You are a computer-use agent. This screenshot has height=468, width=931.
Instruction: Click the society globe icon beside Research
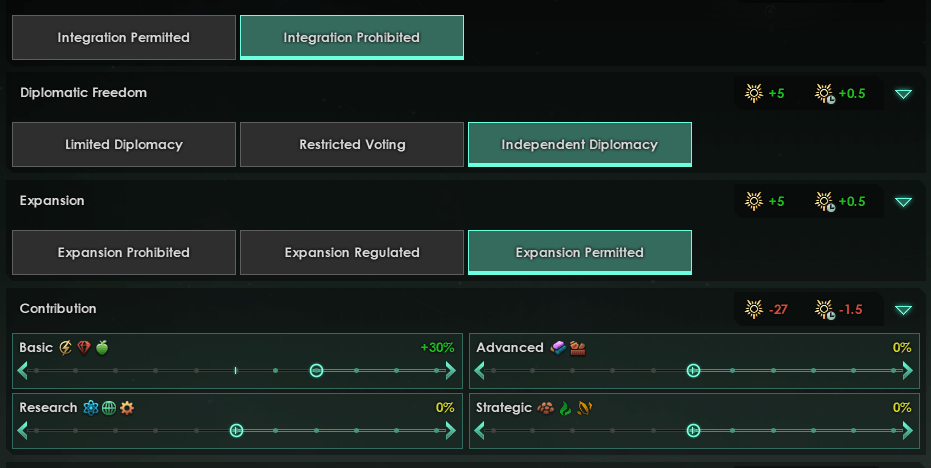tap(109, 407)
